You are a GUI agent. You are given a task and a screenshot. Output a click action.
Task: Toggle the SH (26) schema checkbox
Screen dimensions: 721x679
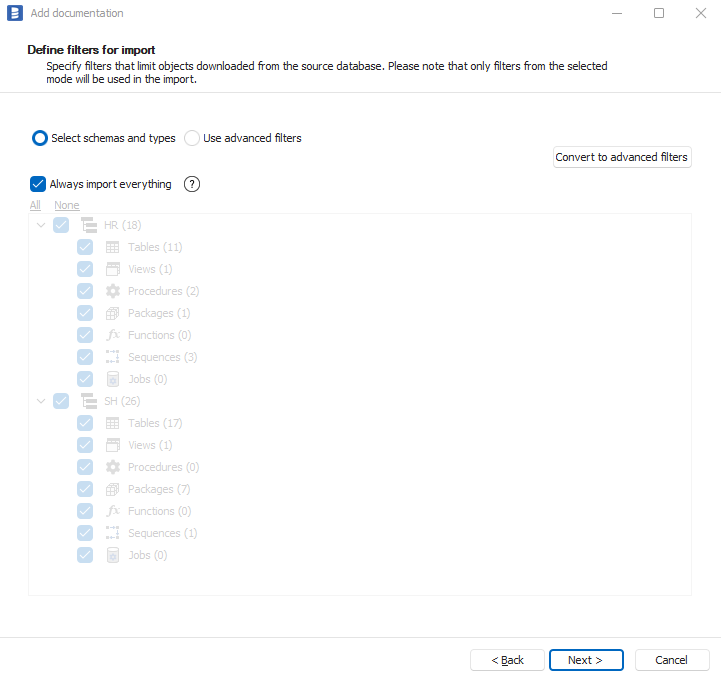(61, 401)
